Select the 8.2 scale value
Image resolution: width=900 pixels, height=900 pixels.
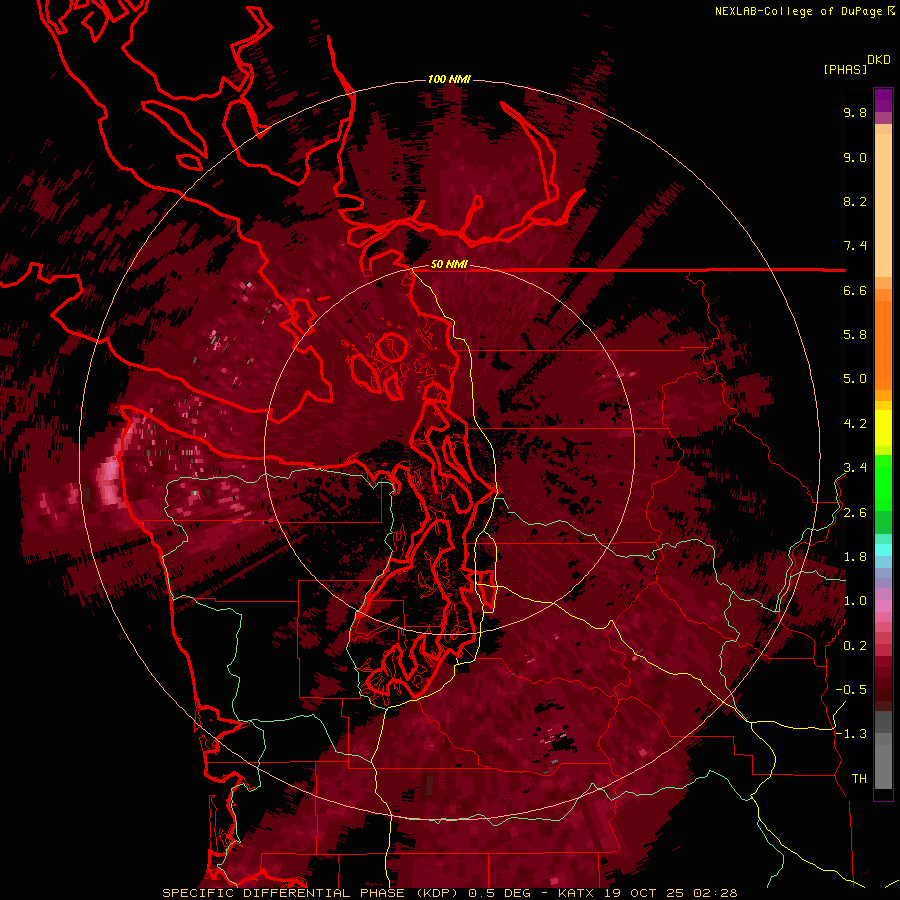point(855,201)
